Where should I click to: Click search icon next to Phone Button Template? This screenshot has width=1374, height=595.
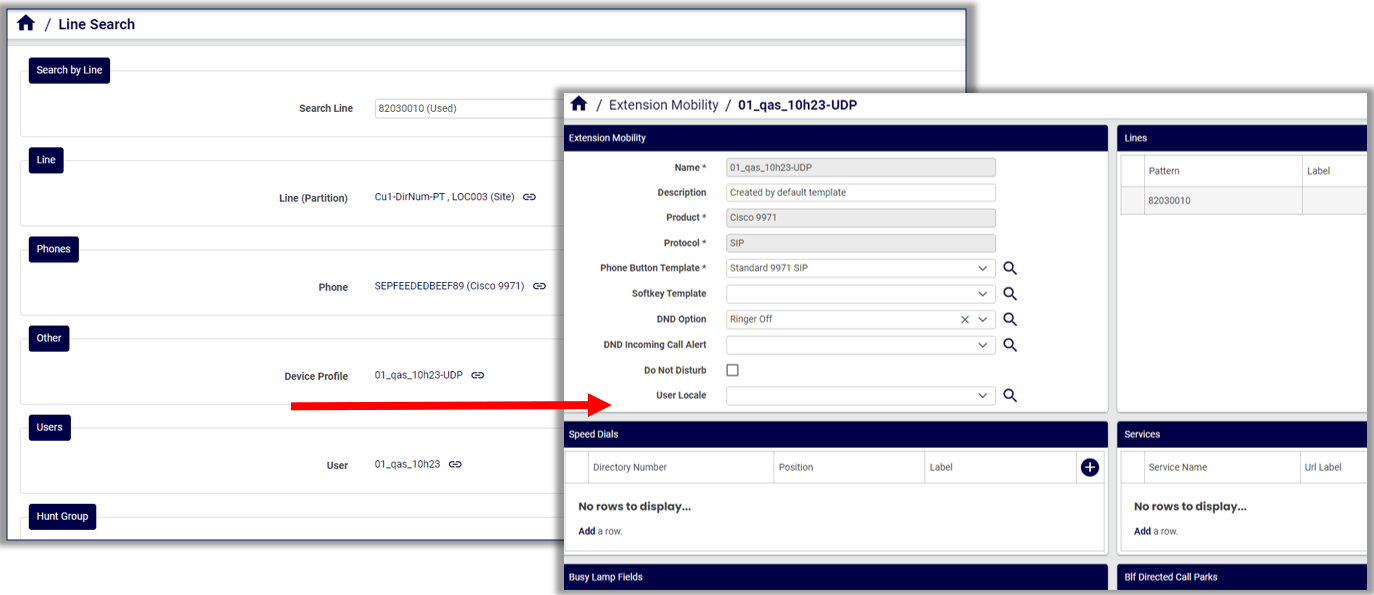point(1010,268)
